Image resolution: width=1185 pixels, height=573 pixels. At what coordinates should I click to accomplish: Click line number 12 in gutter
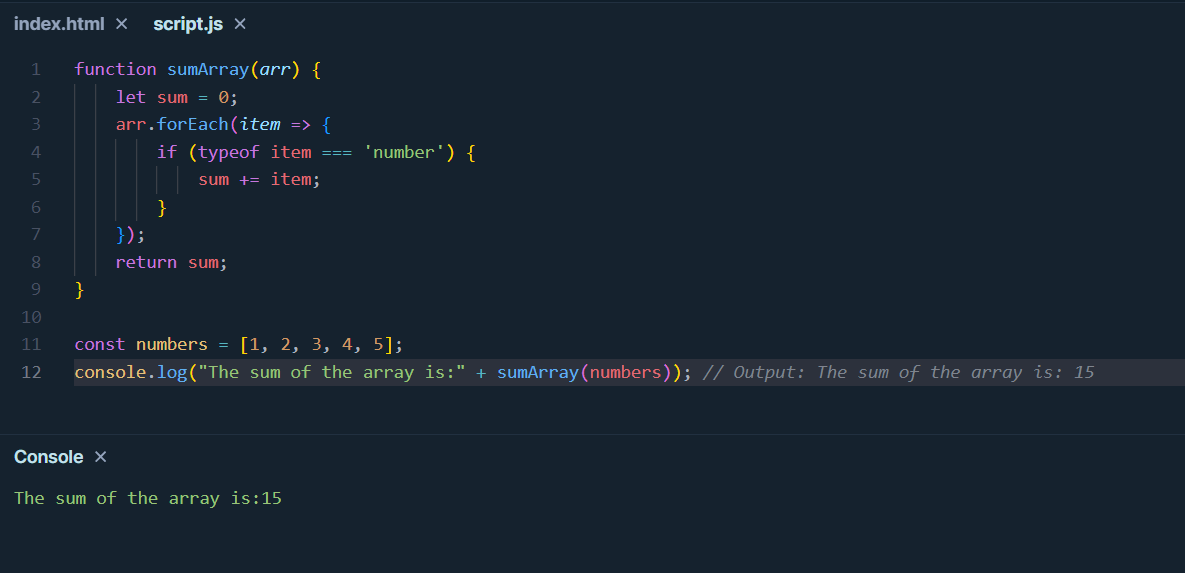(x=32, y=372)
